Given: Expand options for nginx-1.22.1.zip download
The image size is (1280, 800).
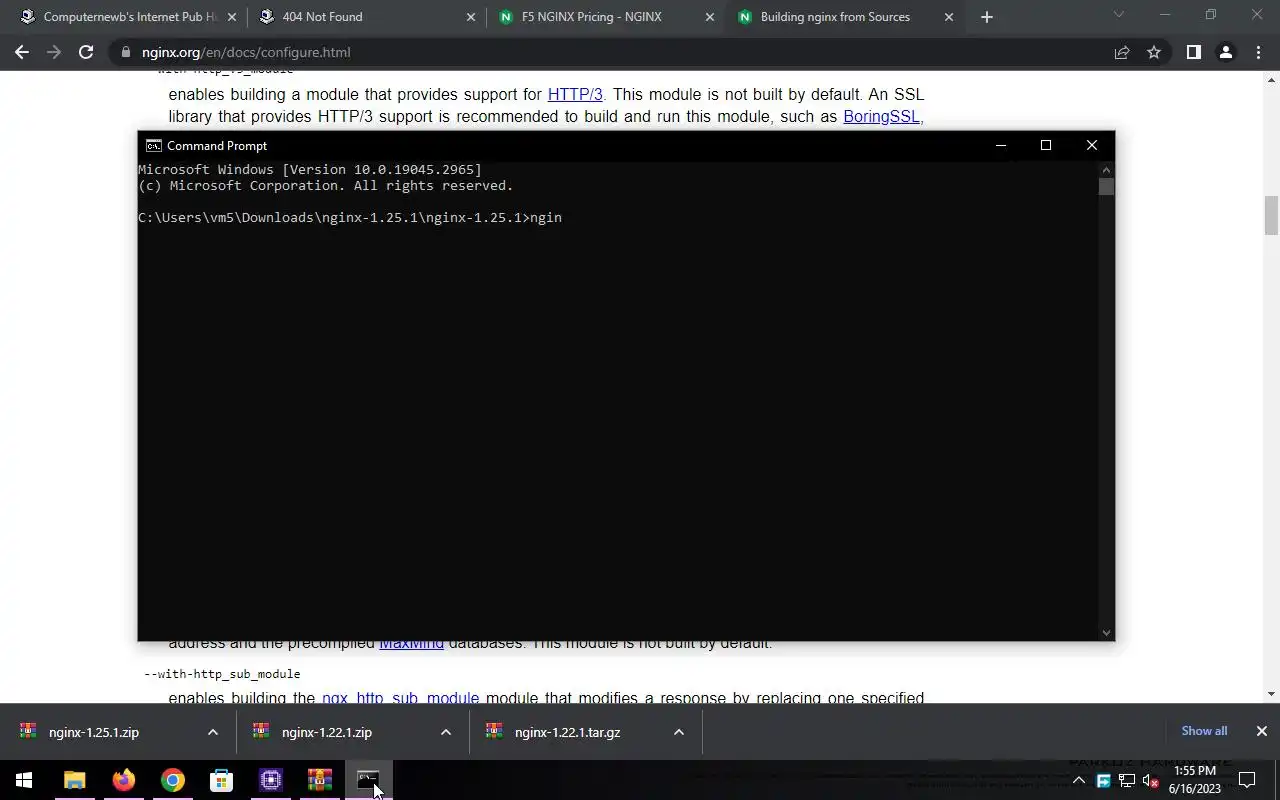Looking at the screenshot, I should coord(445,732).
